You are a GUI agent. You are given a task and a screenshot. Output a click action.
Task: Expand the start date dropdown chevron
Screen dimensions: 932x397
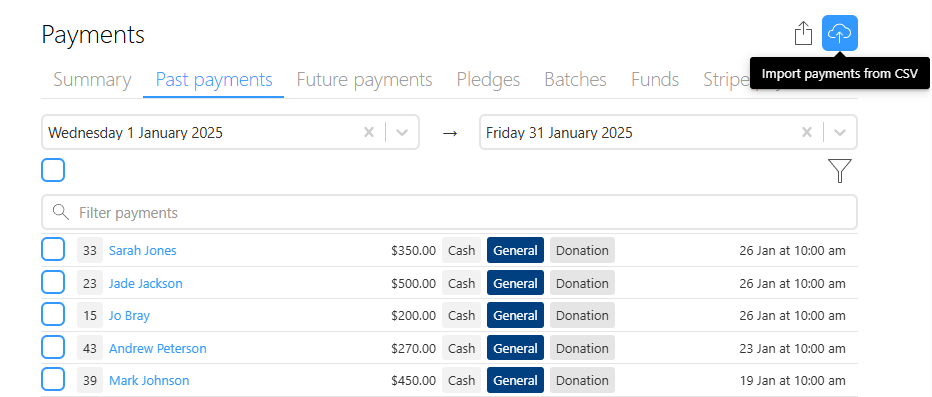click(402, 132)
